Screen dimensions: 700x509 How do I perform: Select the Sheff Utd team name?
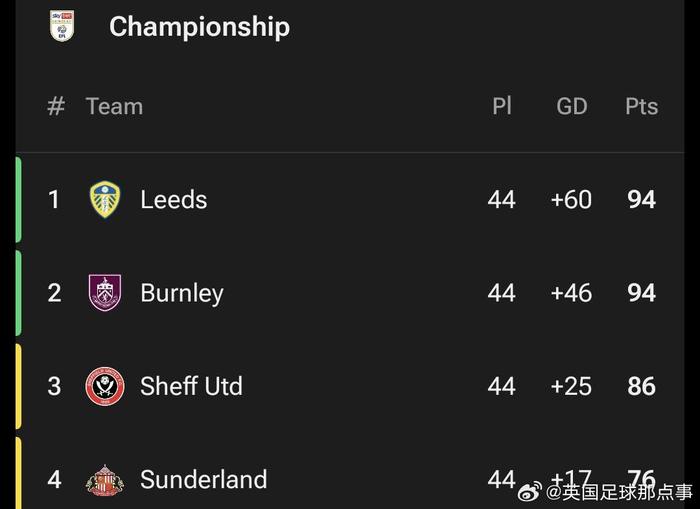pyautogui.click(x=191, y=386)
